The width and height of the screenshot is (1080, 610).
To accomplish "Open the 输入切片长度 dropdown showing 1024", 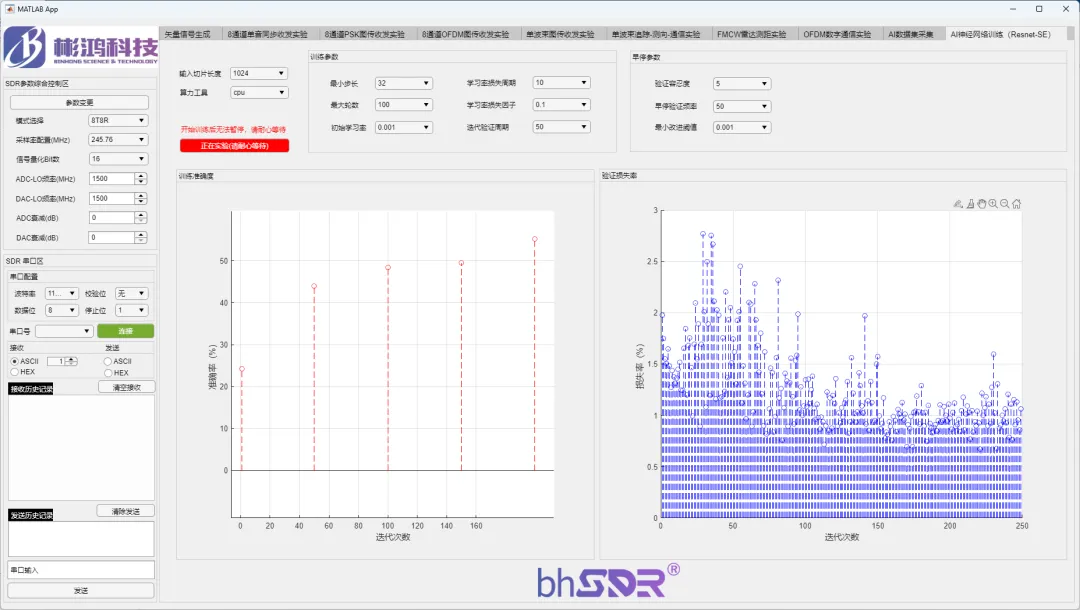I will (259, 73).
